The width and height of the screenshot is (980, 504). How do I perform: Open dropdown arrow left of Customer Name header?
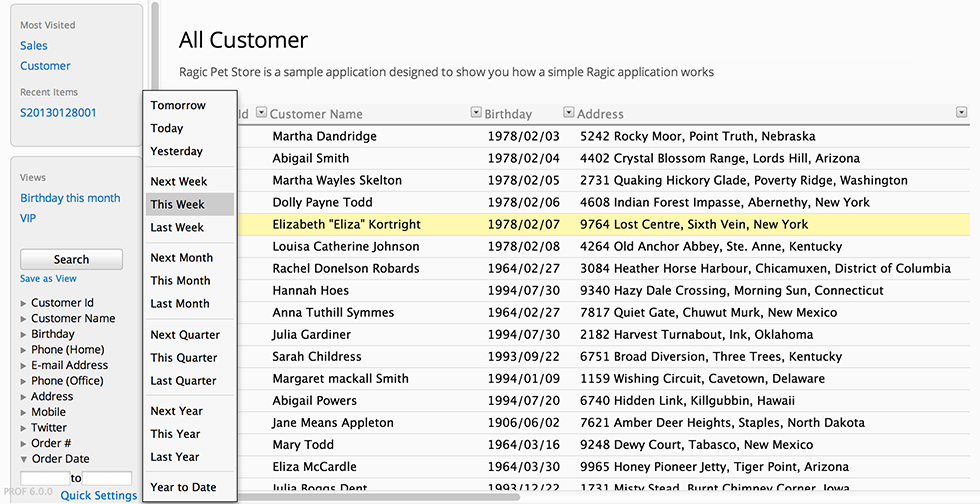coord(260,113)
